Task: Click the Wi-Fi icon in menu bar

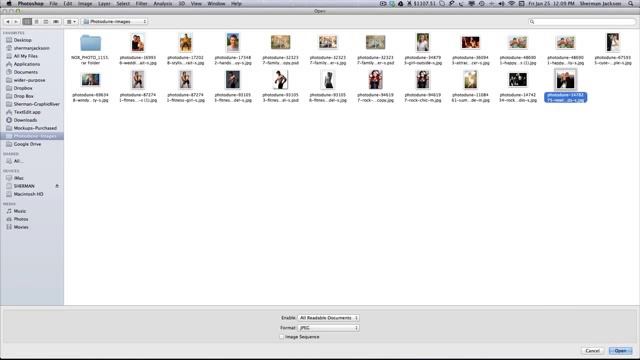Action: click(x=511, y=4)
